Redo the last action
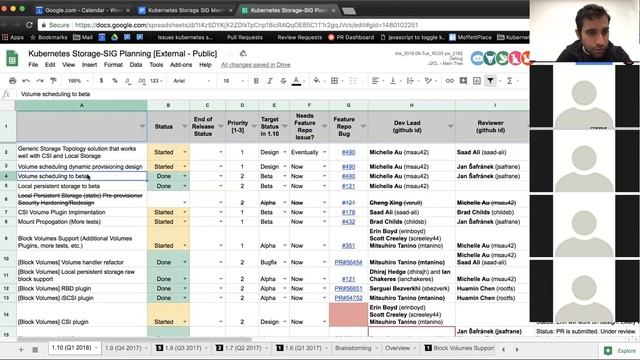Screen dimensions: 640x360 tap(40, 81)
